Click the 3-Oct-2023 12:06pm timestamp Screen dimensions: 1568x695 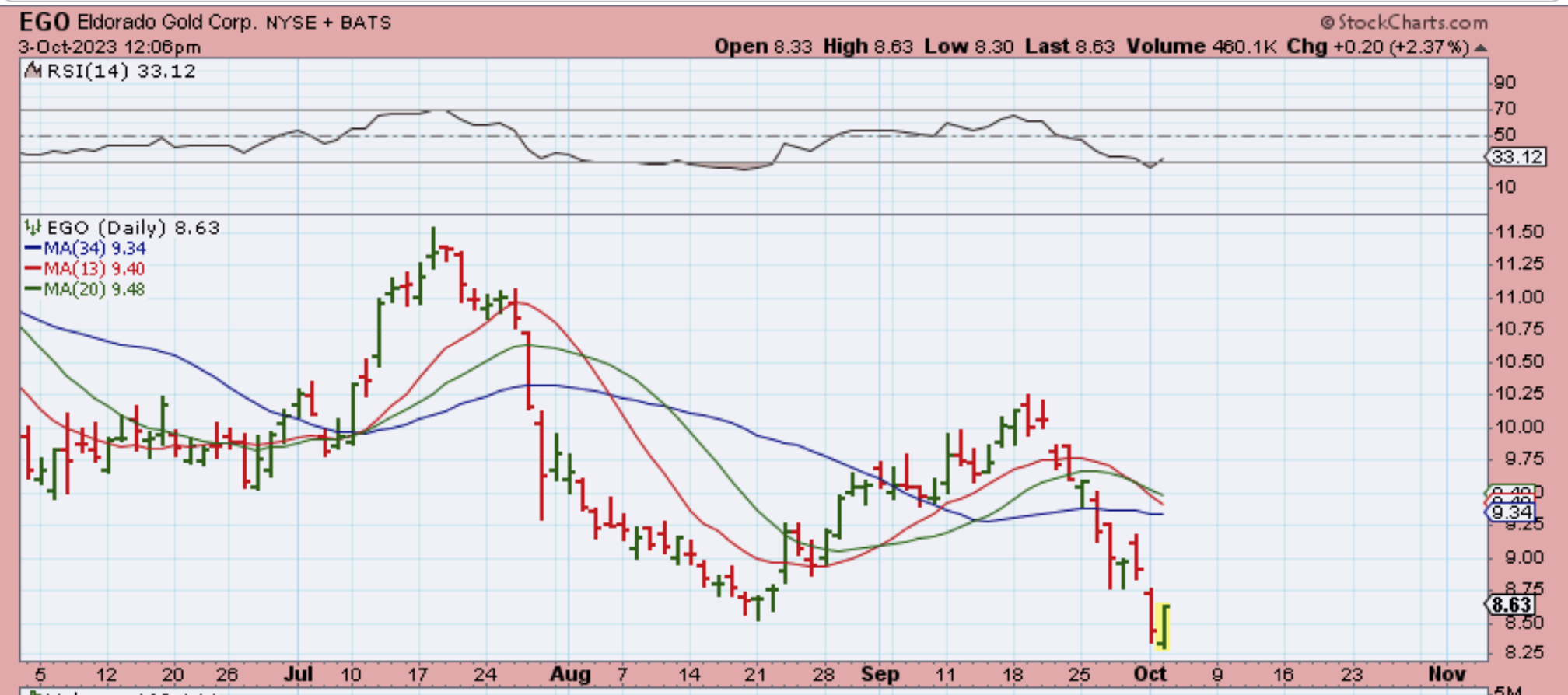tap(110, 47)
